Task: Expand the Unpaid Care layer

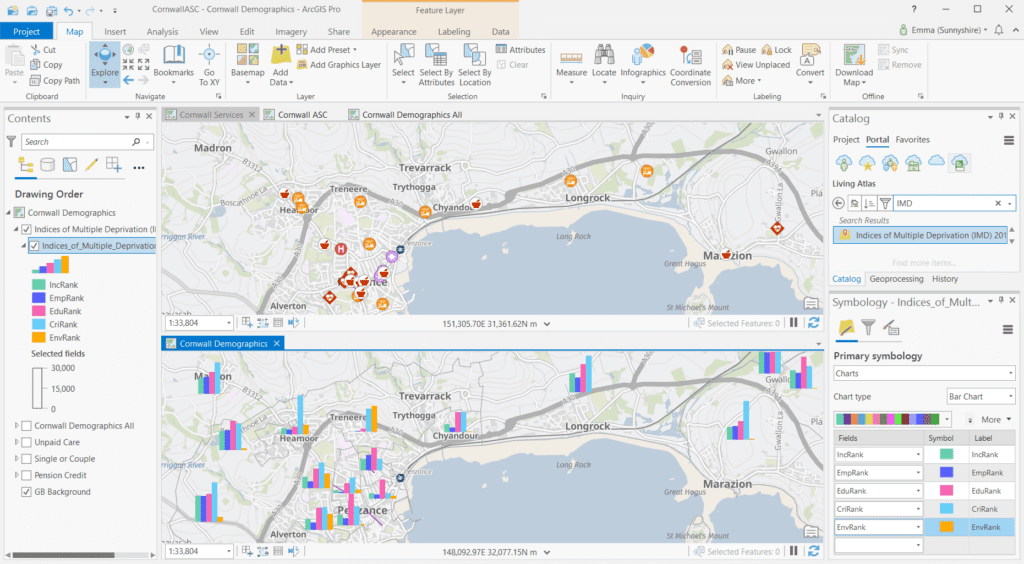Action: point(17,442)
